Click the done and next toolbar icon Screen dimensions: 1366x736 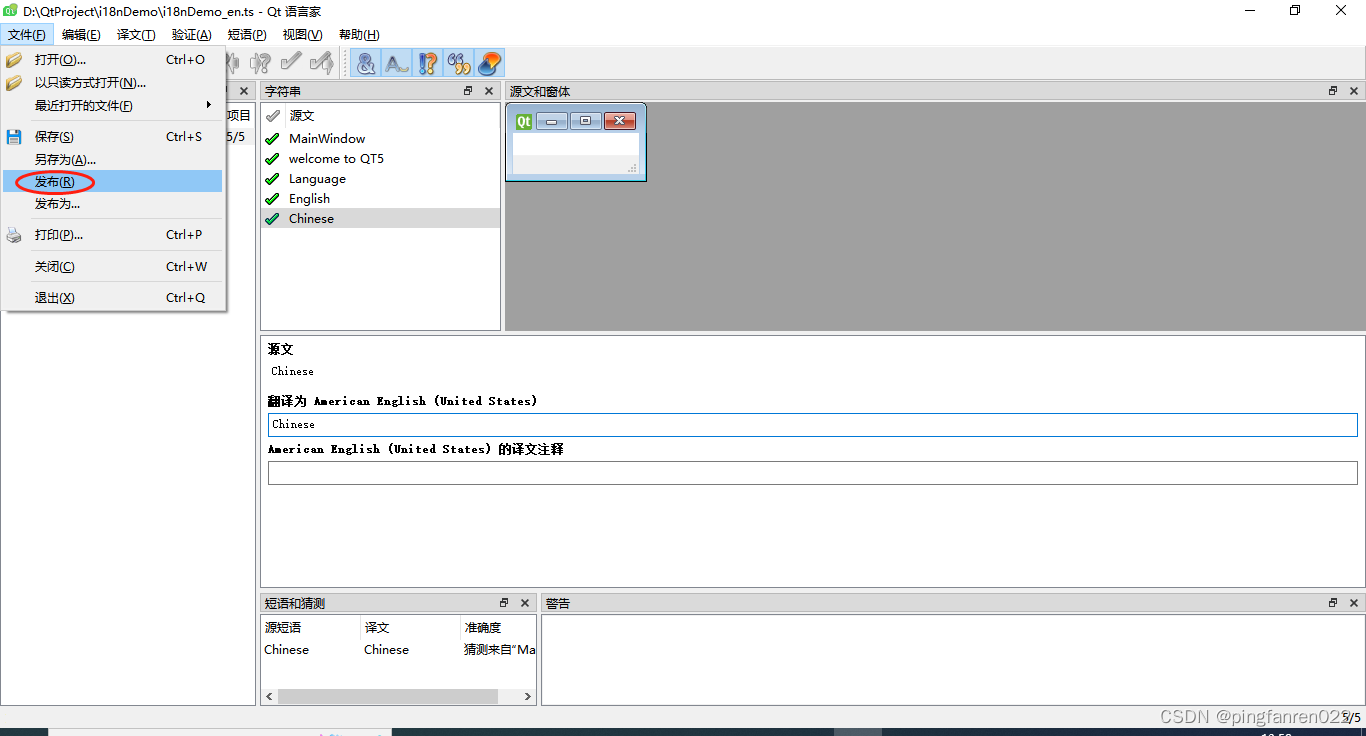click(x=321, y=63)
